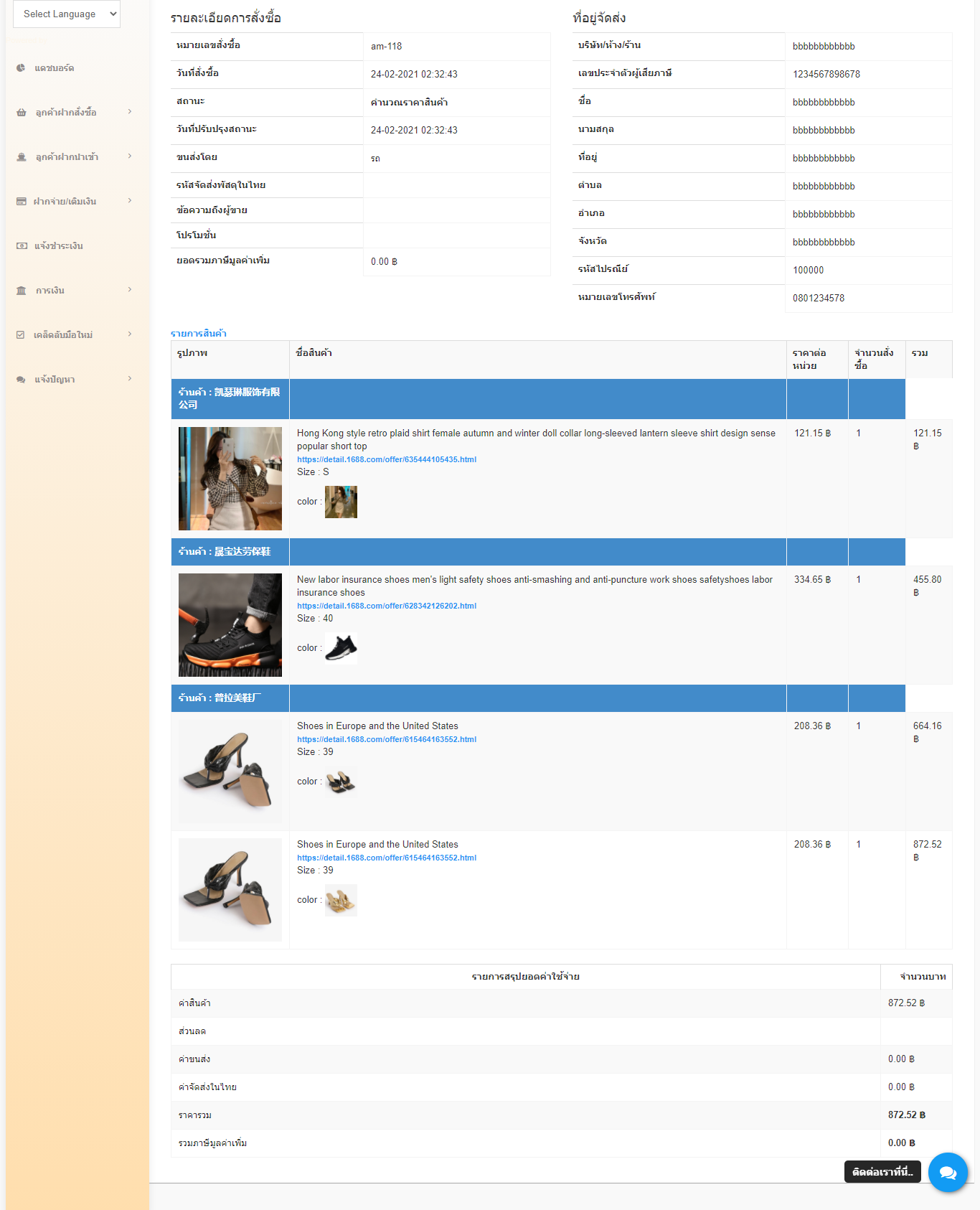980x1210 pixels.
Task: Expand chevron next to ลูกค้าฝากสั่งซื้อ
Action: [x=130, y=111]
